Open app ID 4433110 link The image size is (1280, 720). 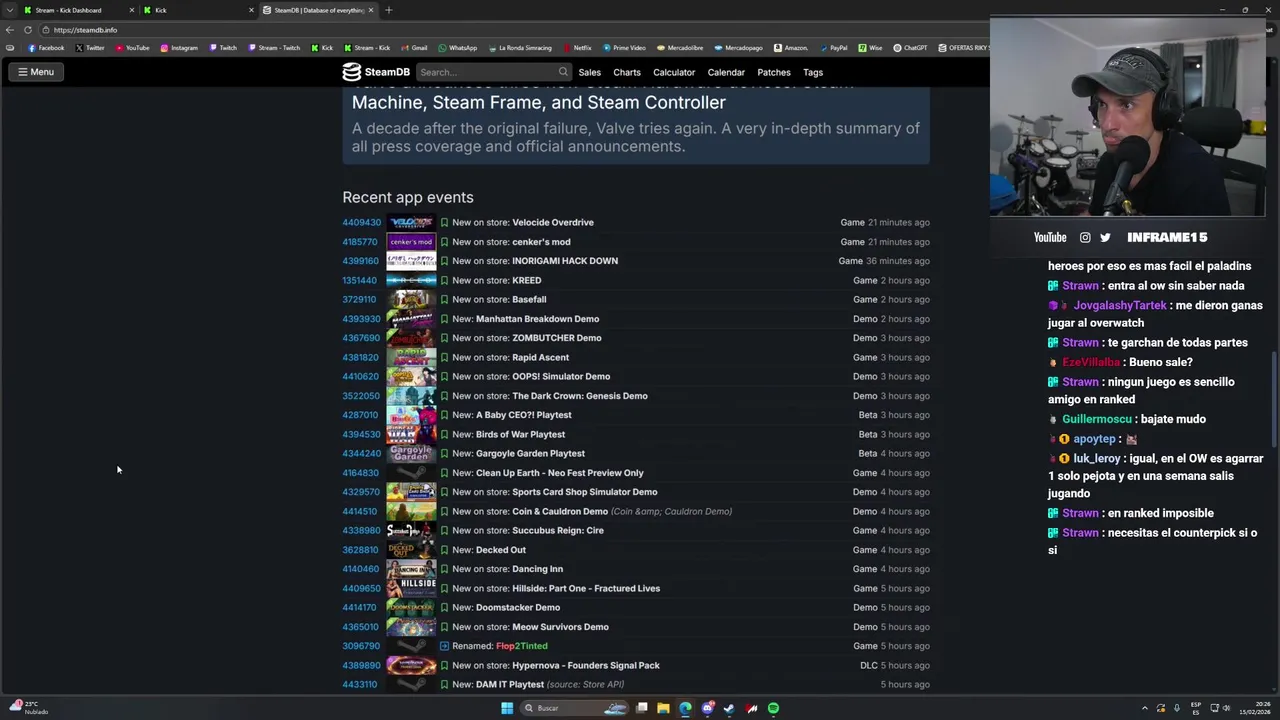pos(359,684)
